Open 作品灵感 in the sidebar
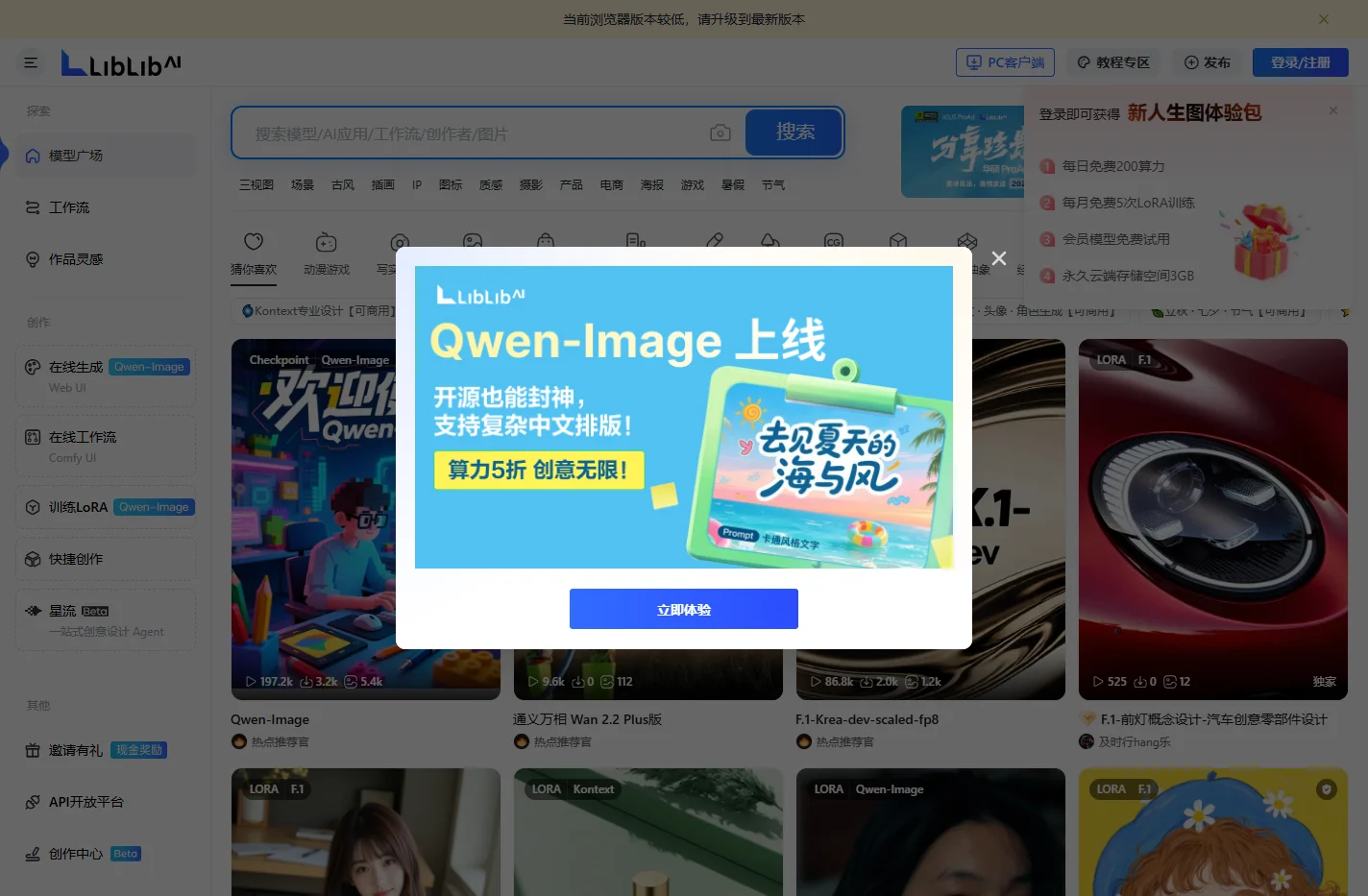Viewport: 1368px width, 896px height. (106, 259)
